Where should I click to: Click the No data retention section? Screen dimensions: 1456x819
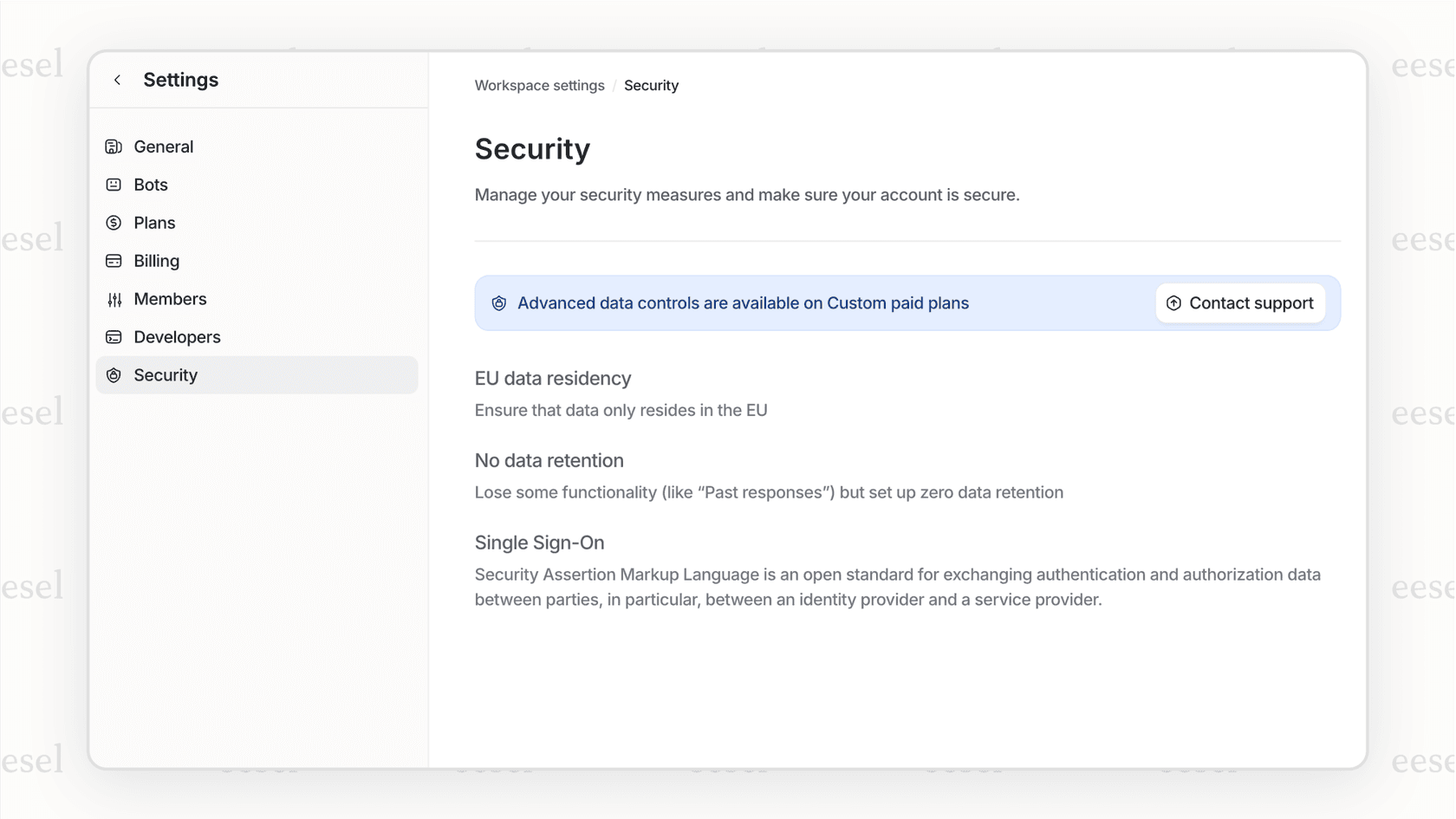coord(549,460)
